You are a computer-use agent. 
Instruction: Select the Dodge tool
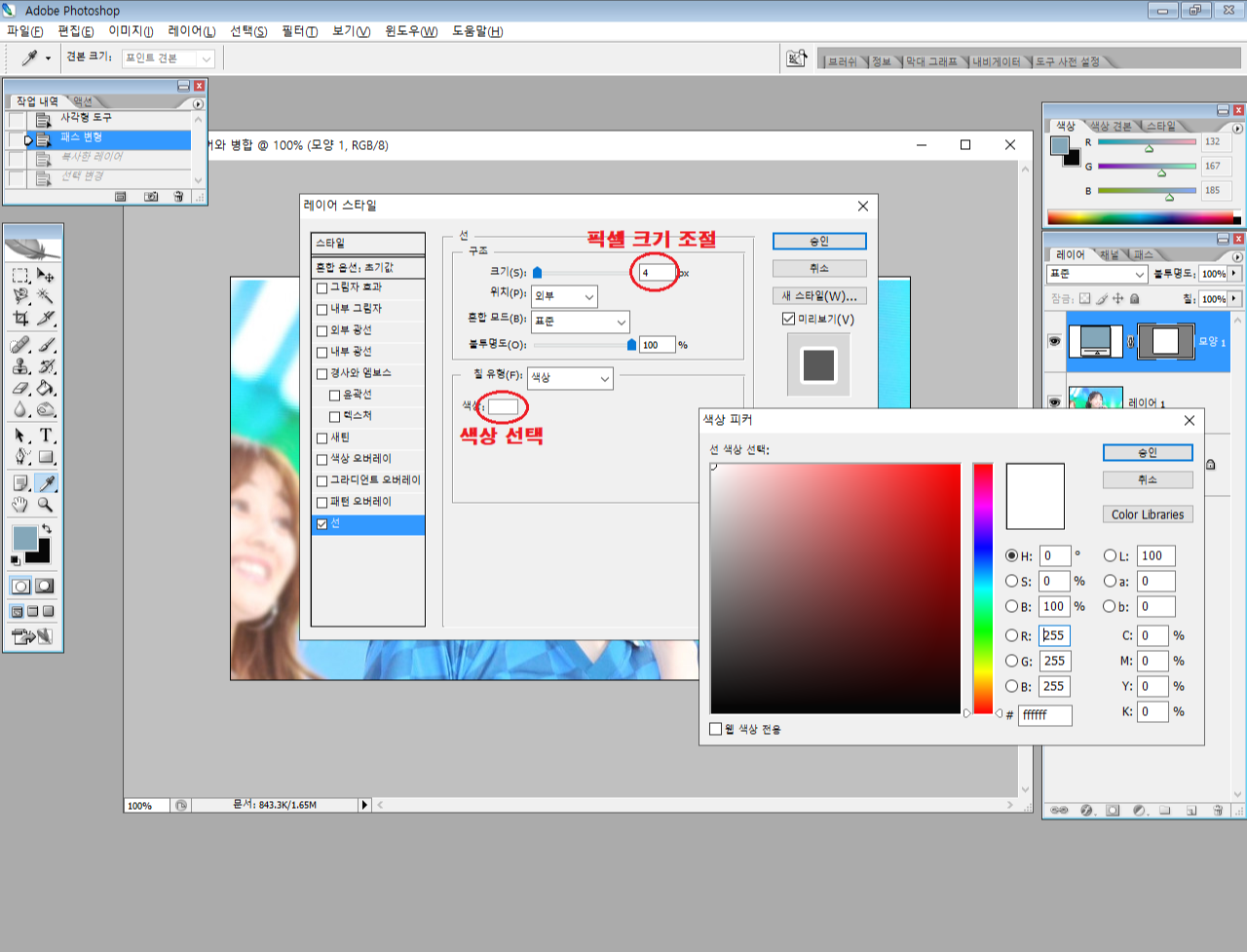click(45, 409)
